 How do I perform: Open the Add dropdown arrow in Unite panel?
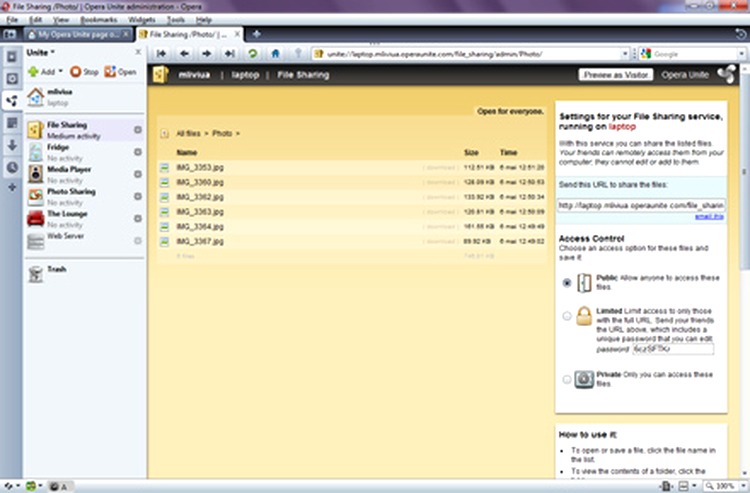click(x=61, y=72)
